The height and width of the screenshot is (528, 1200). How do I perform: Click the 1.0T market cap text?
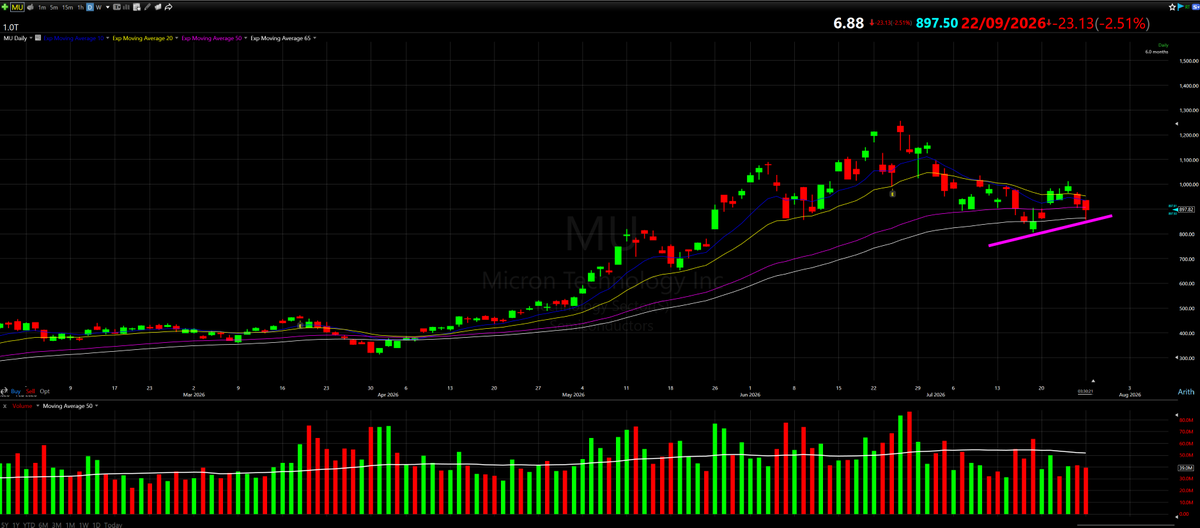(10, 27)
